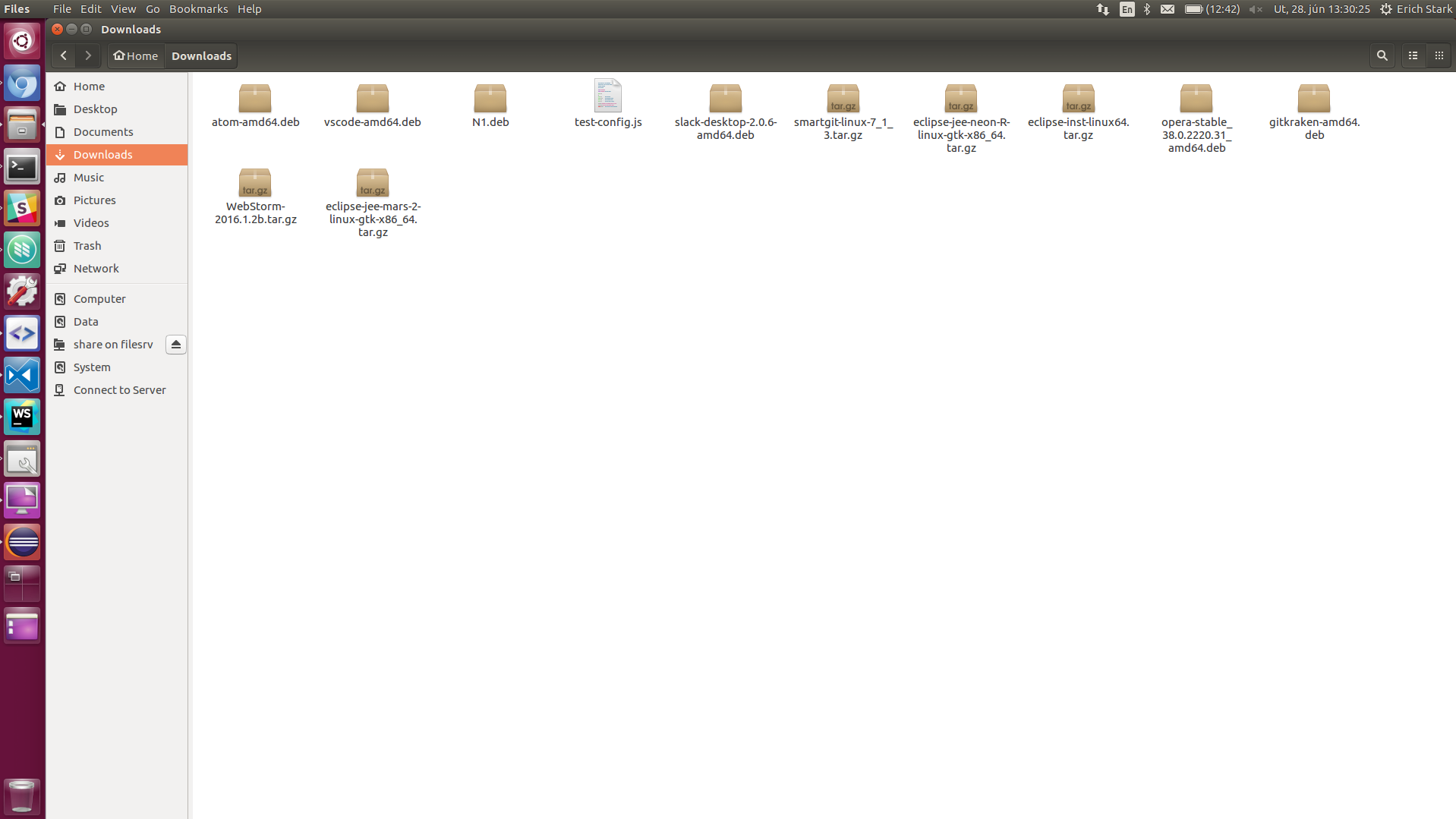
Task: Open the View menu
Action: click(123, 9)
